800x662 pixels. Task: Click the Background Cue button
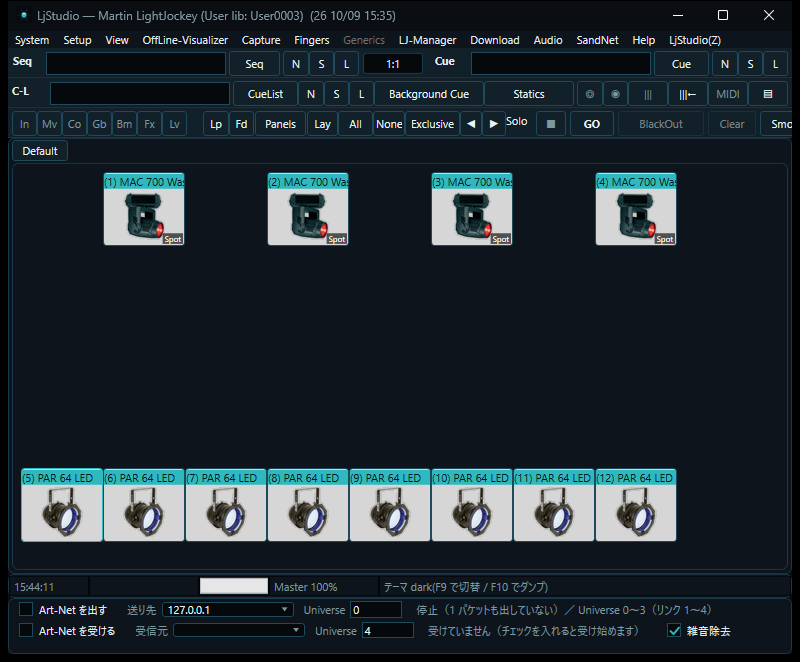tap(429, 94)
